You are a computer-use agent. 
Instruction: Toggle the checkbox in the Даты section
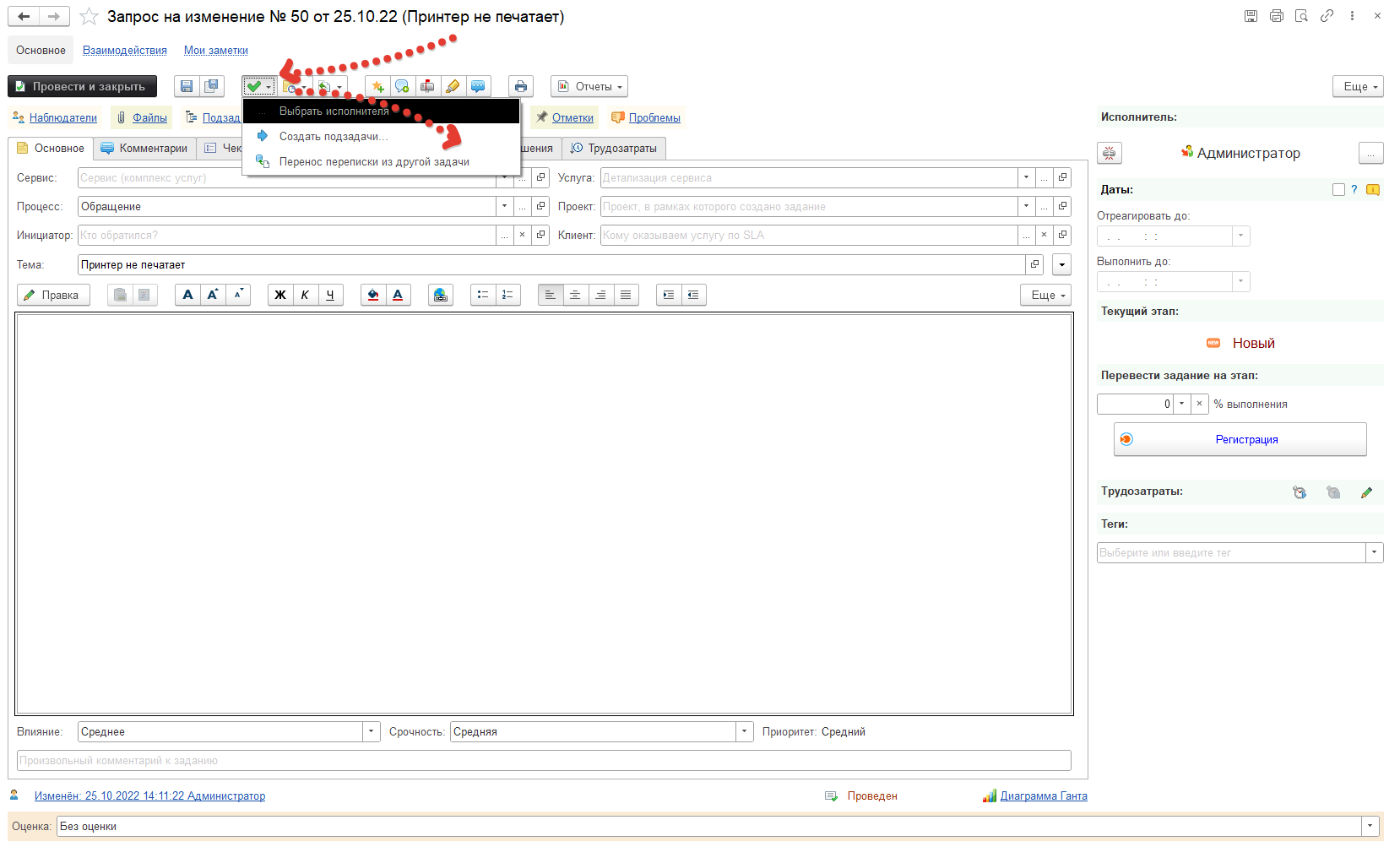1338,190
